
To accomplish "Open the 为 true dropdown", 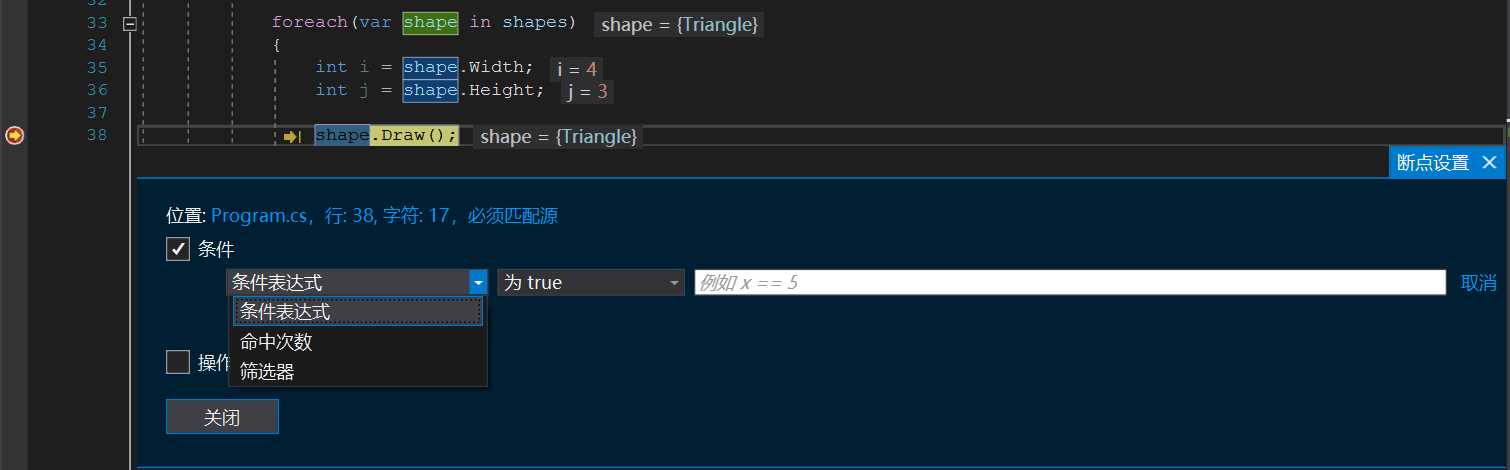I will coord(591,283).
